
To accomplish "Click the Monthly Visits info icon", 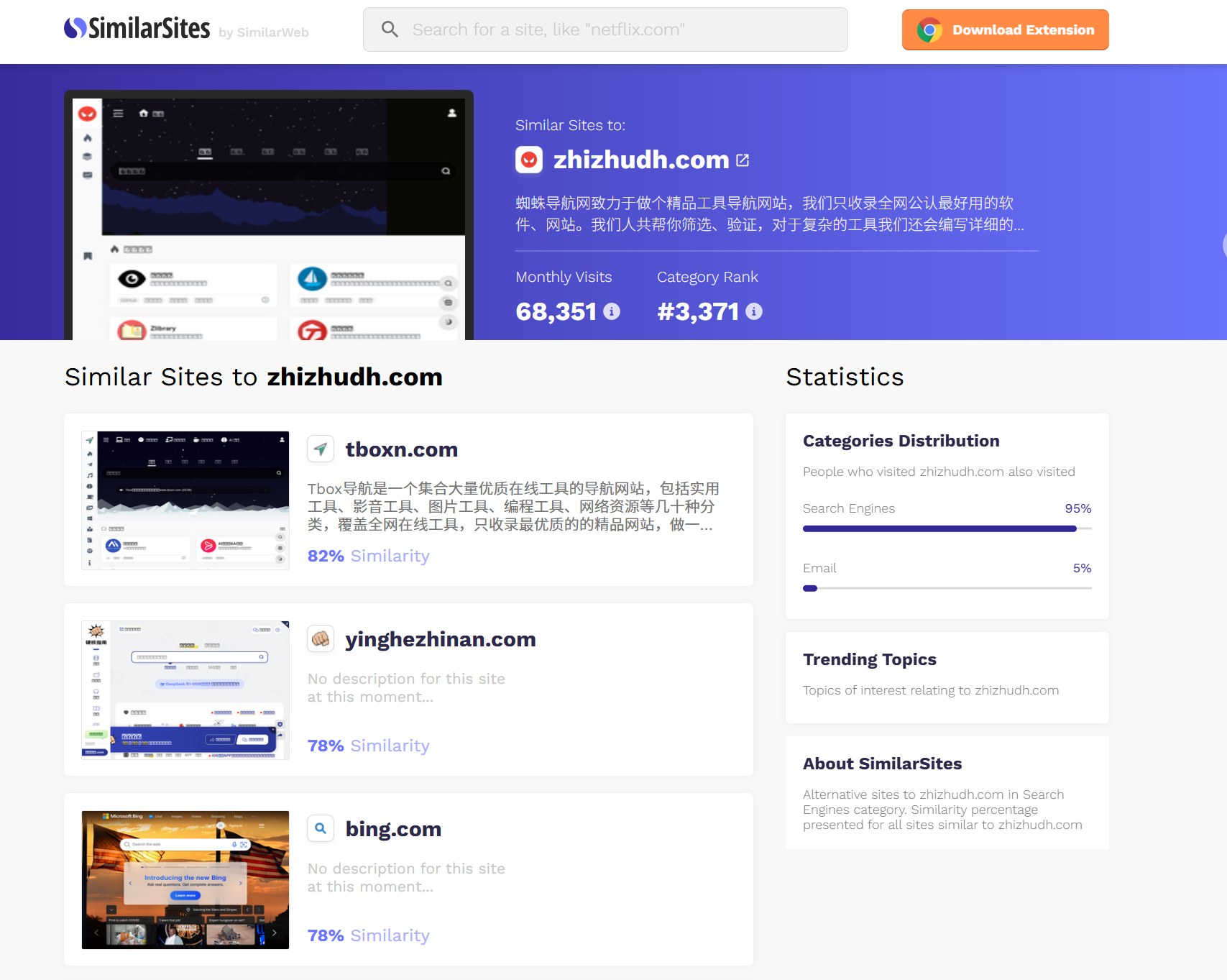I will coord(612,311).
